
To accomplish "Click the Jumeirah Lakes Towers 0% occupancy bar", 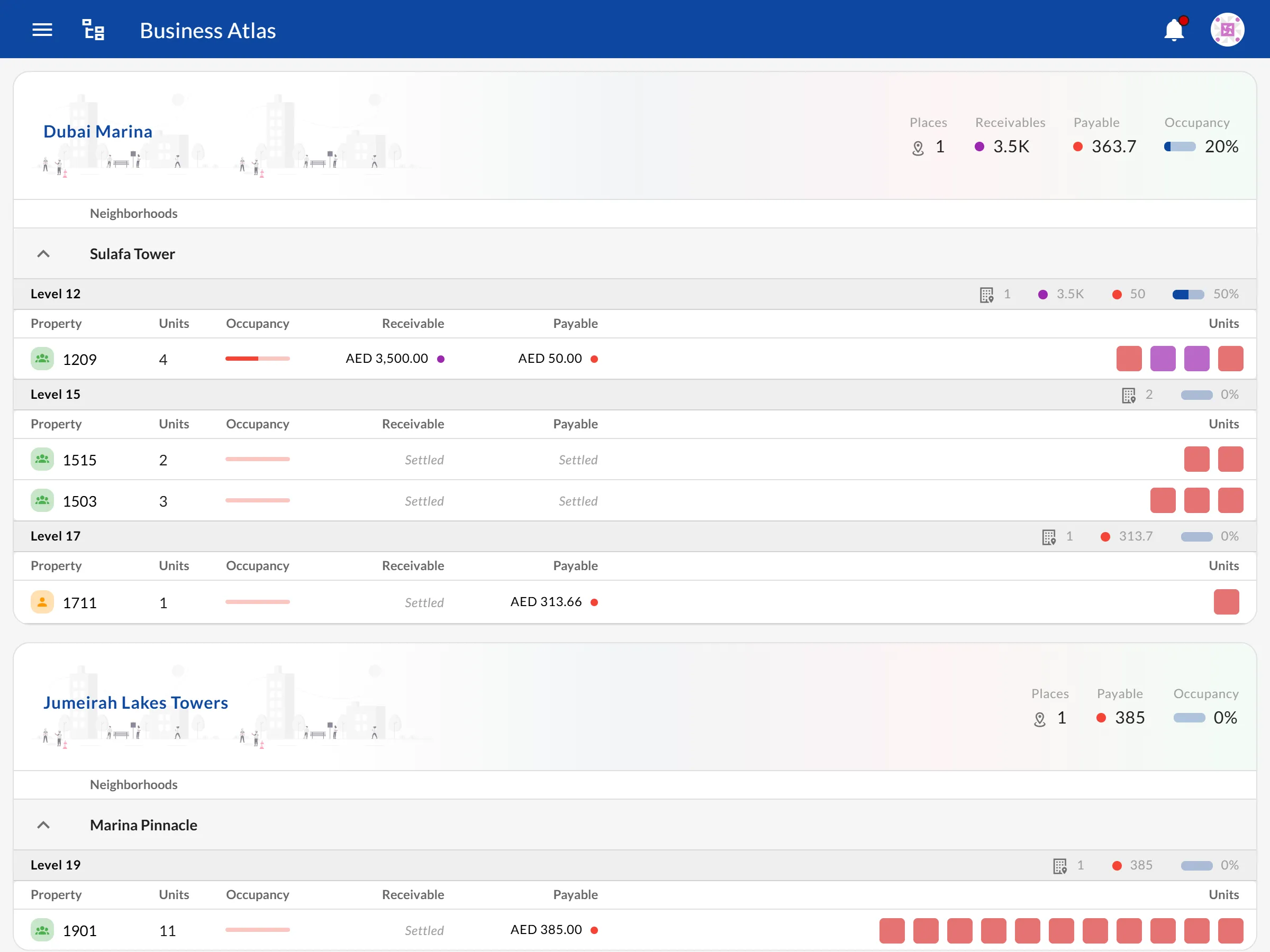I will coord(1189,718).
